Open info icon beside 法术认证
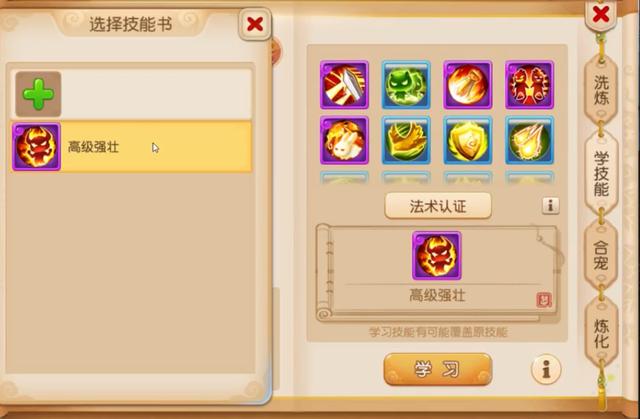The width and height of the screenshot is (640, 419). 550,206
